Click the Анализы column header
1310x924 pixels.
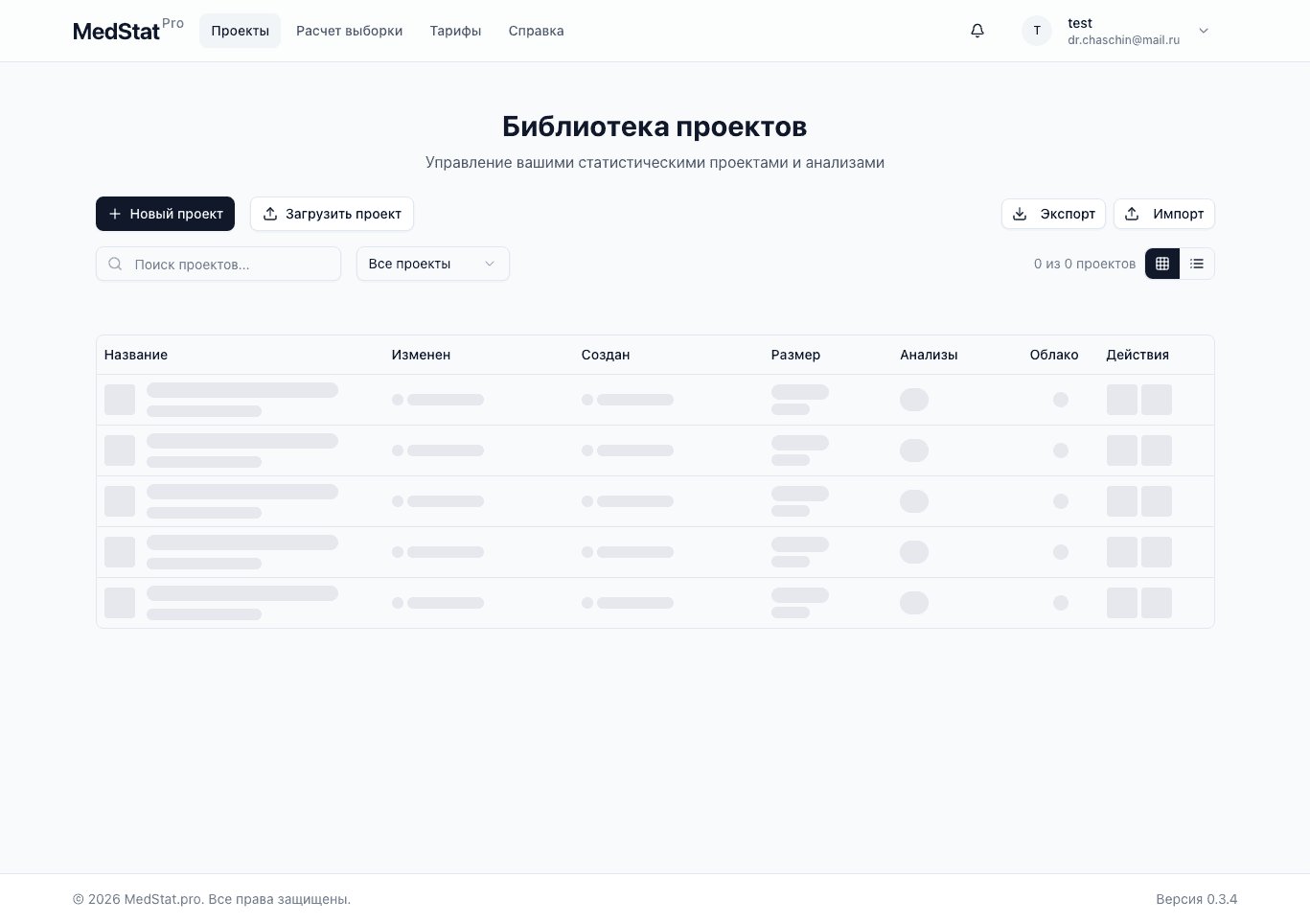[929, 355]
